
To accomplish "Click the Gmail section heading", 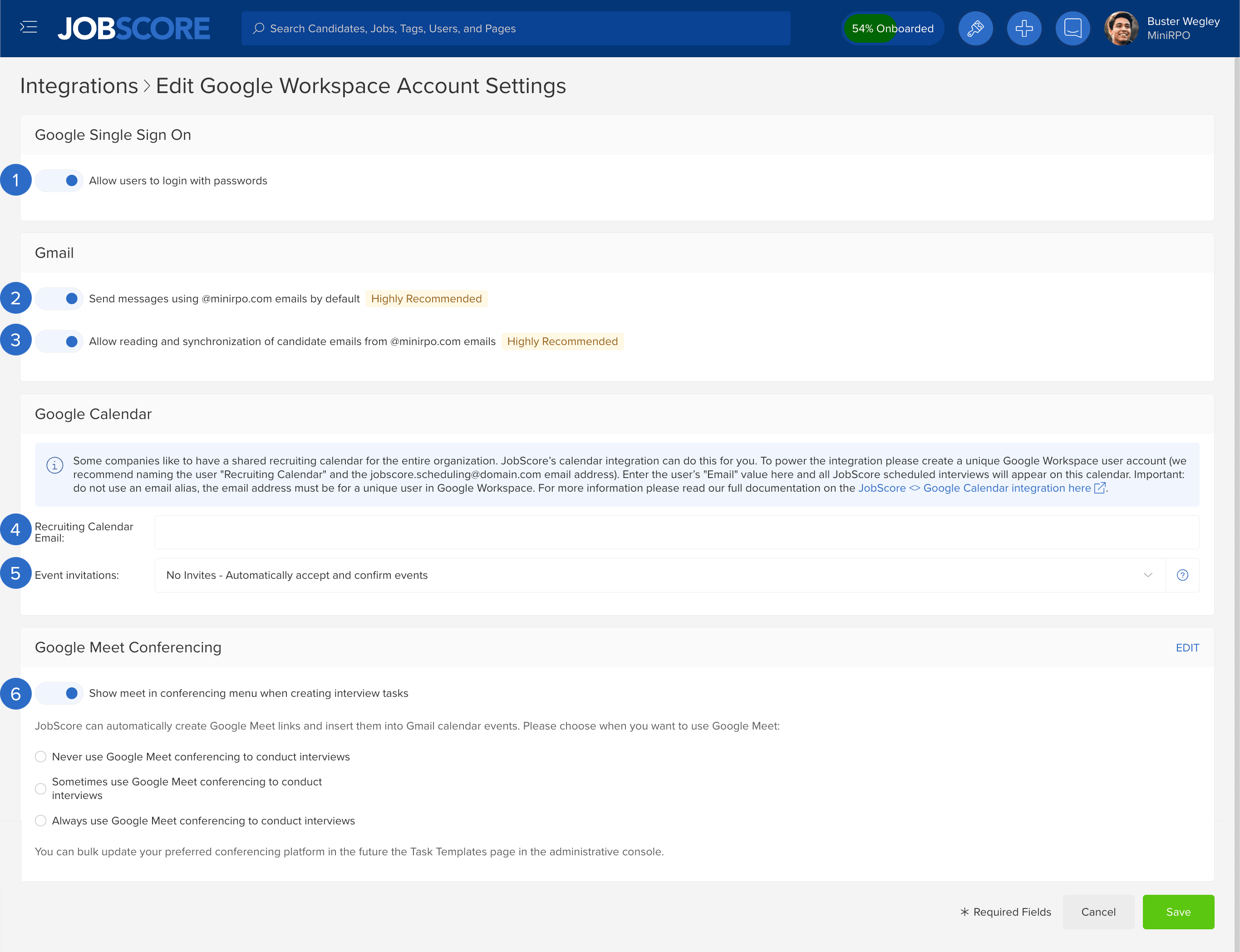I will [54, 253].
